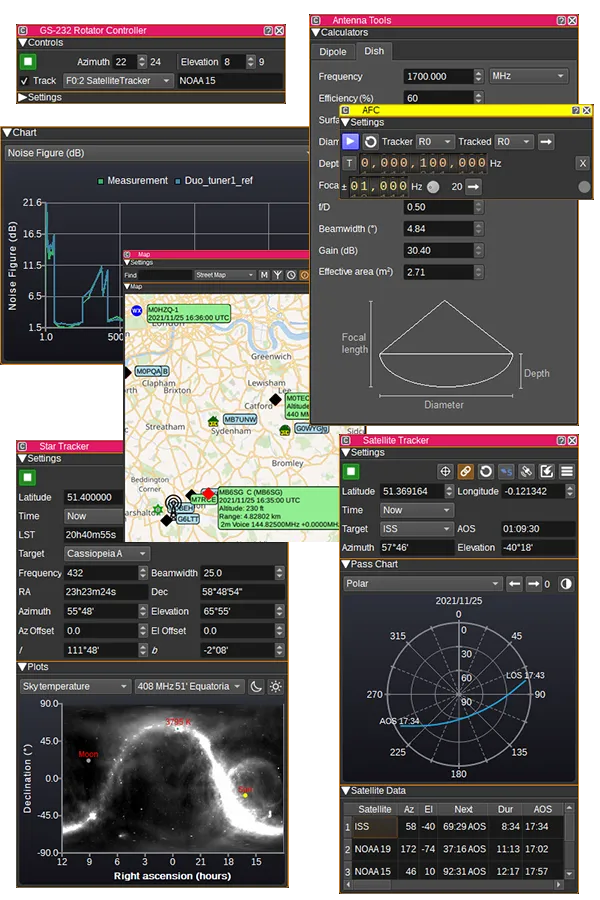The image size is (600, 900).
Task: Open the Street Map type dropdown
Action: [x=224, y=276]
